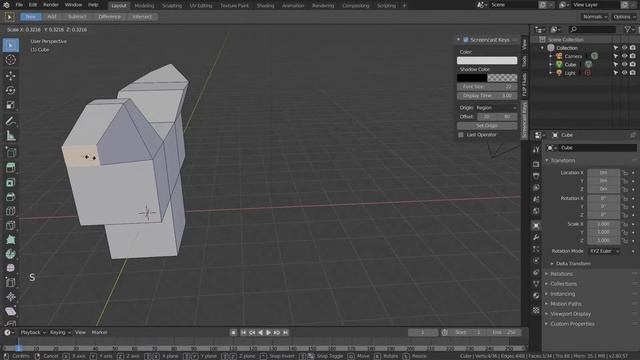
Task: Choose the Annotate pencil tool
Action: point(11,121)
